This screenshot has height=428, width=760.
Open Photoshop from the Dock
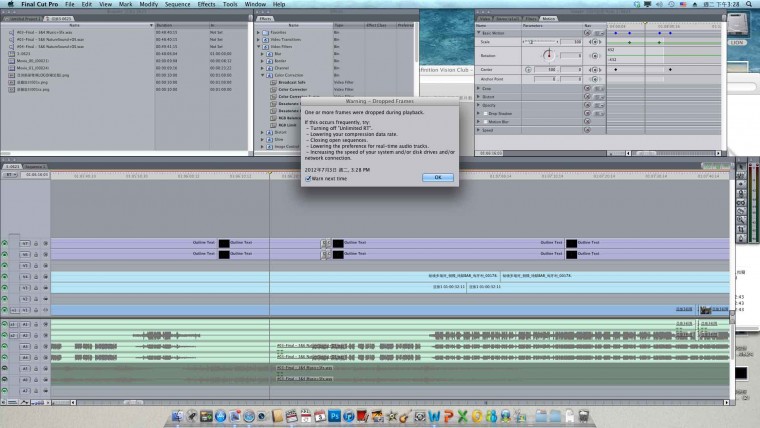(336, 415)
